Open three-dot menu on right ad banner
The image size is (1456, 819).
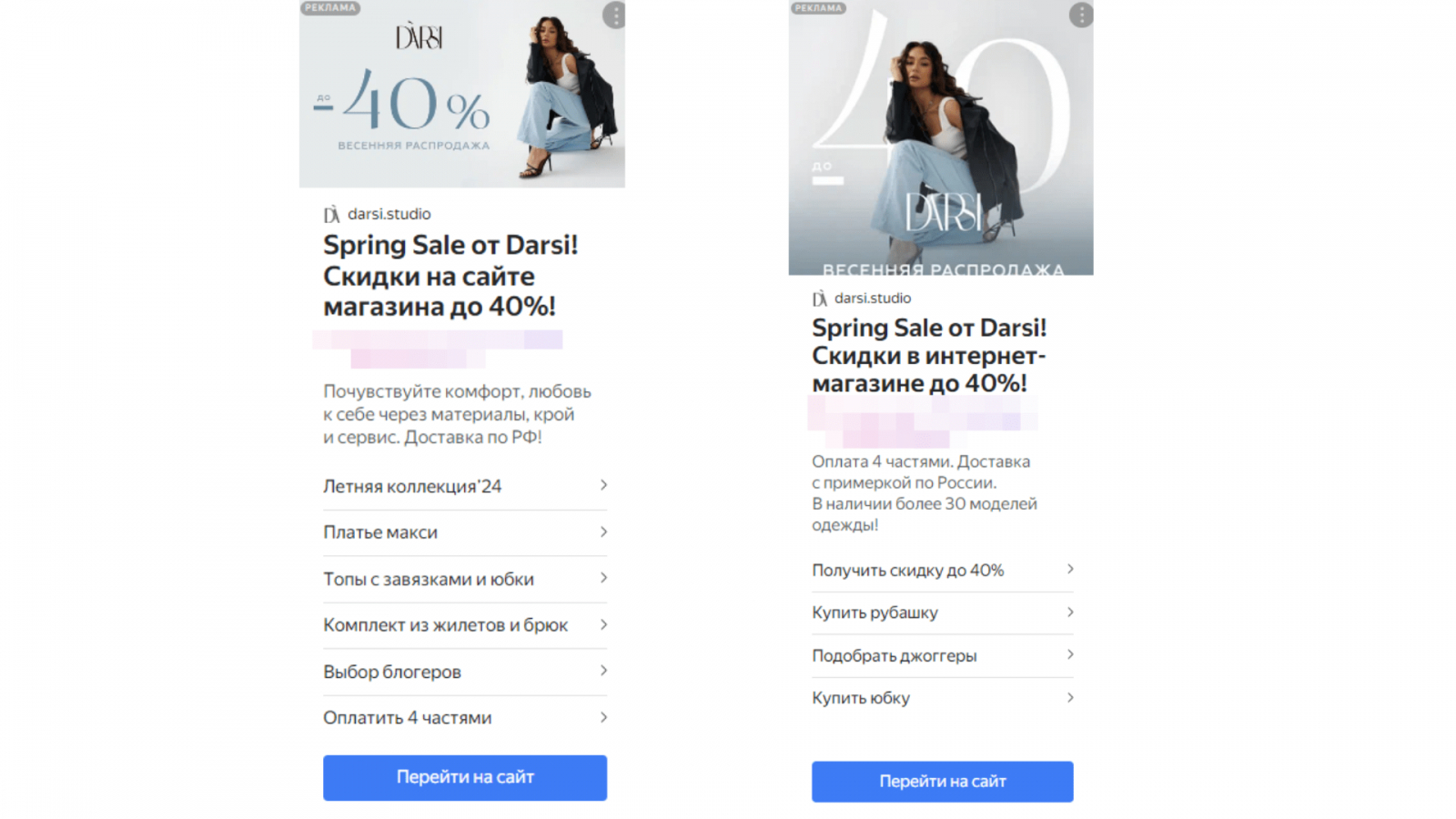(1080, 15)
